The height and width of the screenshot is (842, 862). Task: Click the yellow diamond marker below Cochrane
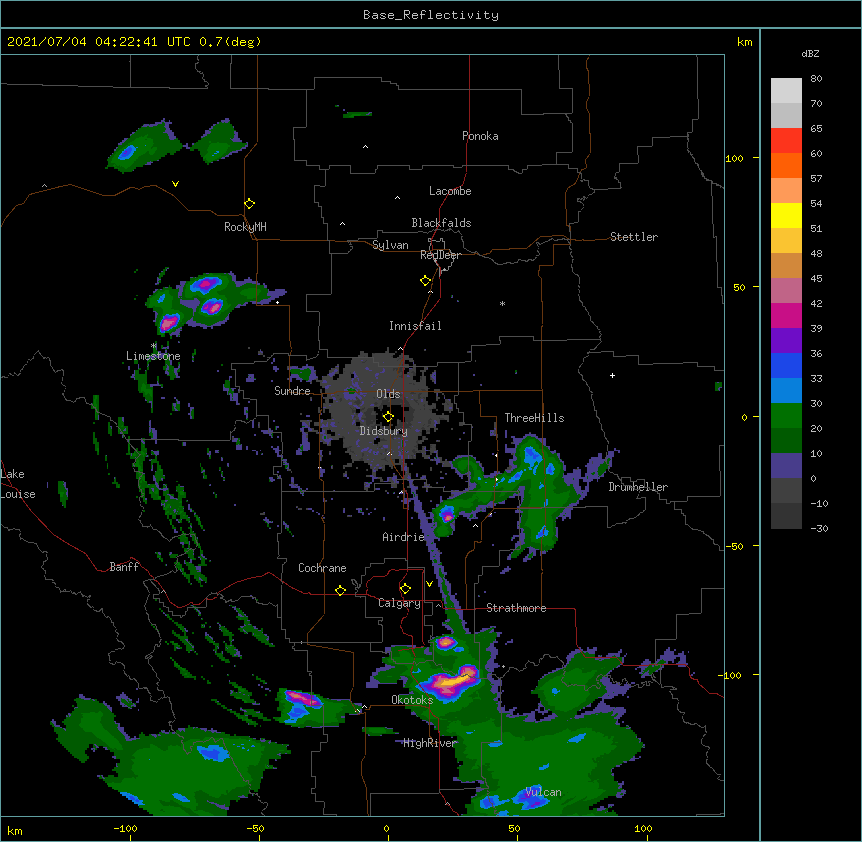(x=340, y=590)
